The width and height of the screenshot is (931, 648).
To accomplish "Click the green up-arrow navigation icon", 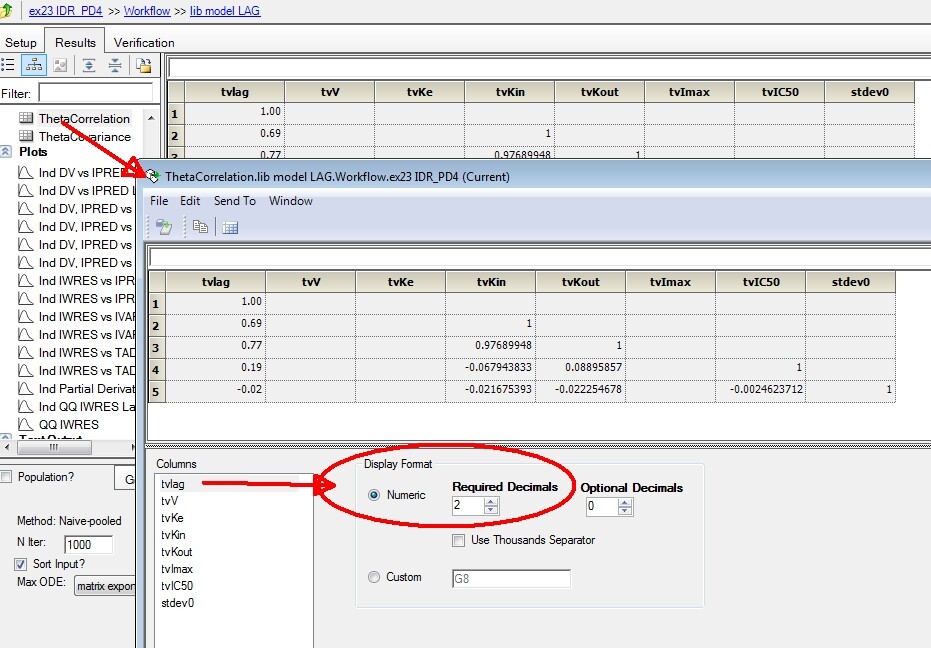I will point(6,10).
